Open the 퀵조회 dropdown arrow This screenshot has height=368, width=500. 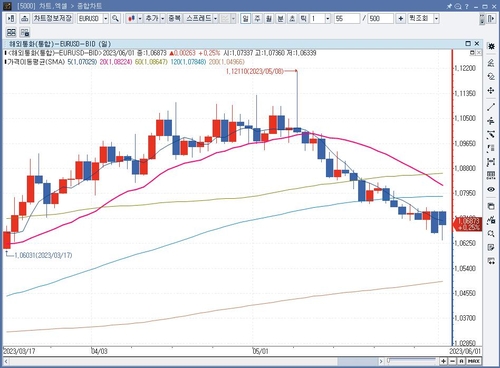[x=436, y=19]
